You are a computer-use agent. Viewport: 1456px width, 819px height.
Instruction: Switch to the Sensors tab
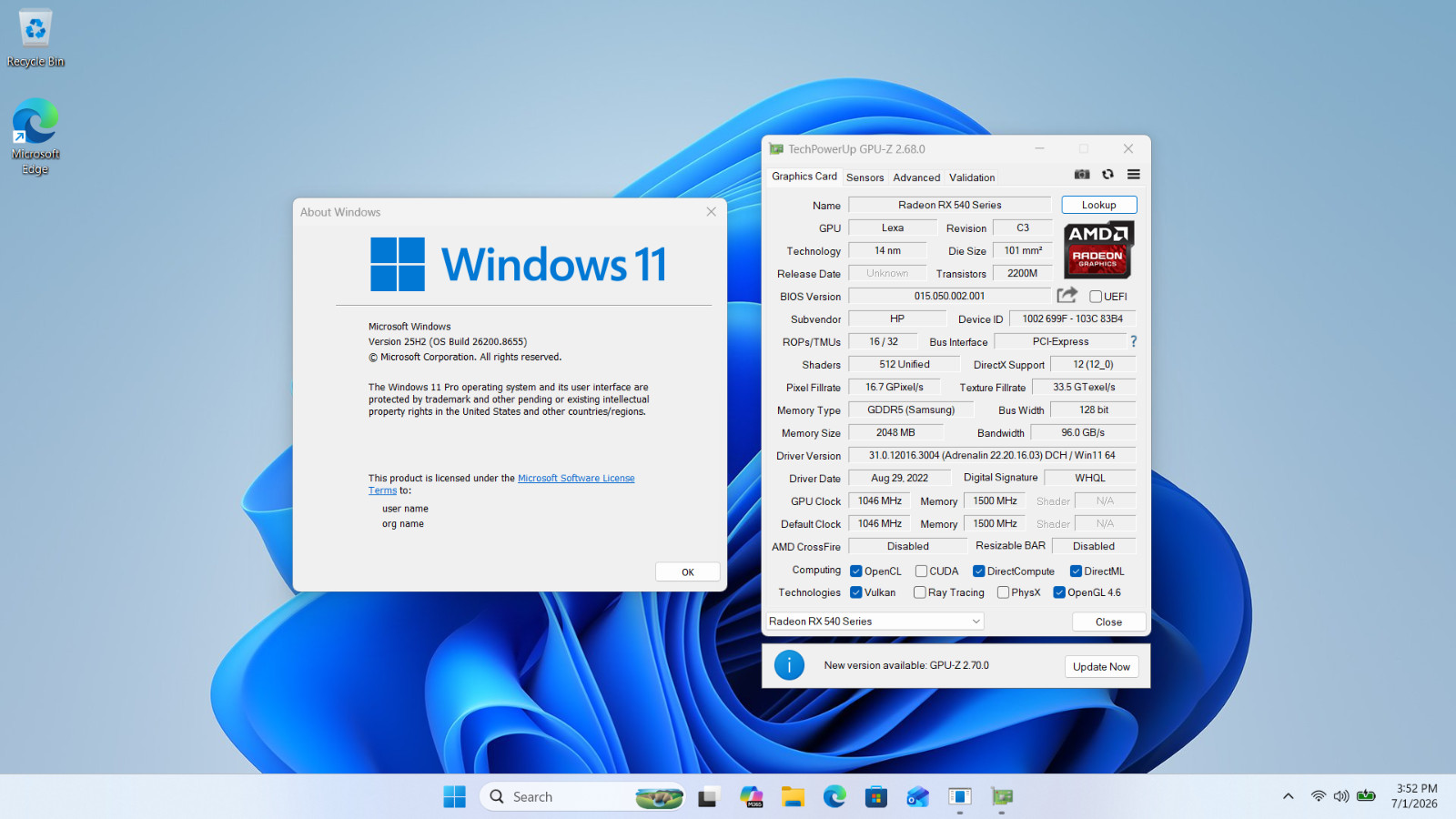click(864, 177)
